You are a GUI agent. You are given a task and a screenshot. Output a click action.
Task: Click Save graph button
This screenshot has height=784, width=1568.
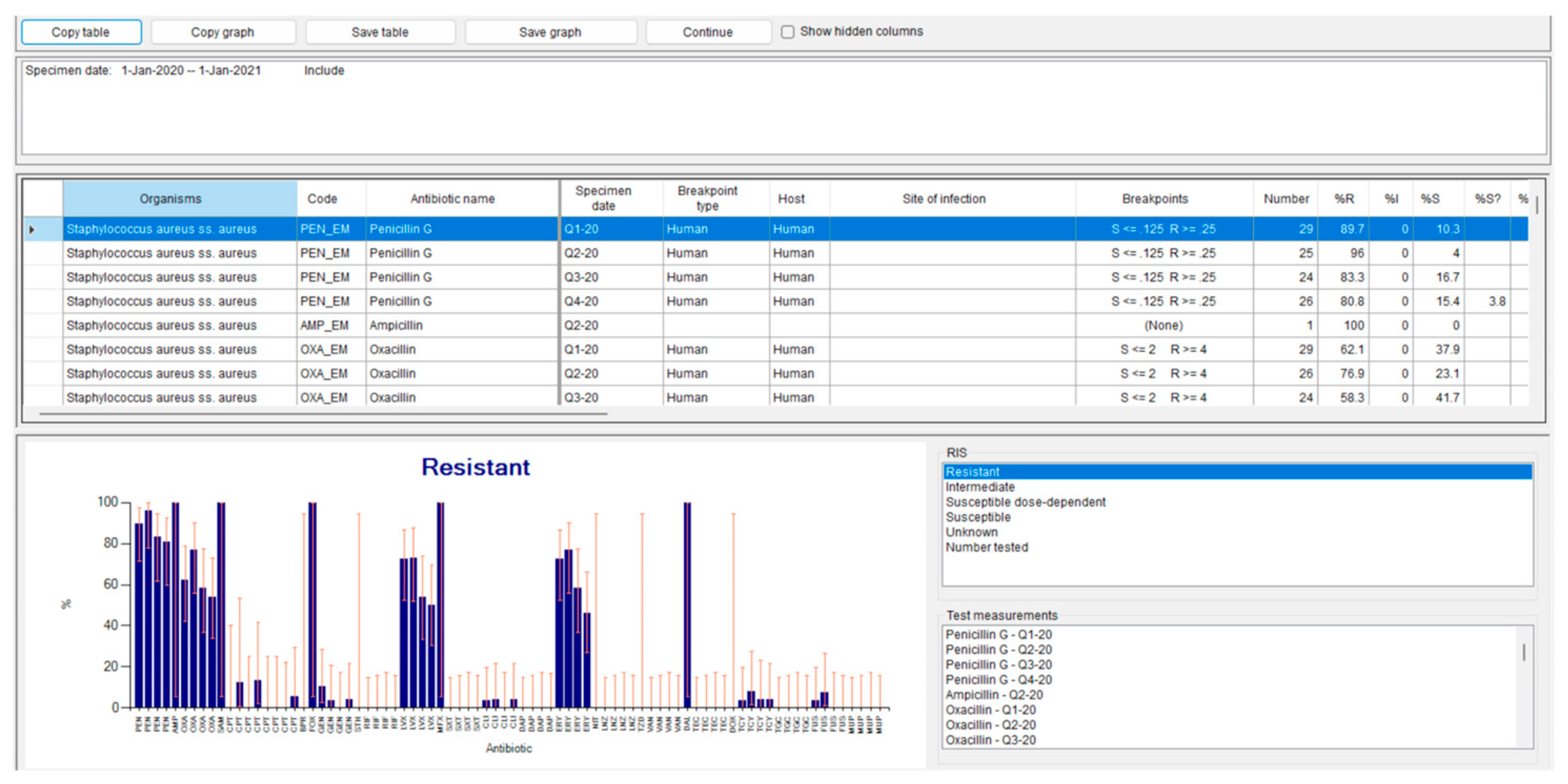(550, 32)
